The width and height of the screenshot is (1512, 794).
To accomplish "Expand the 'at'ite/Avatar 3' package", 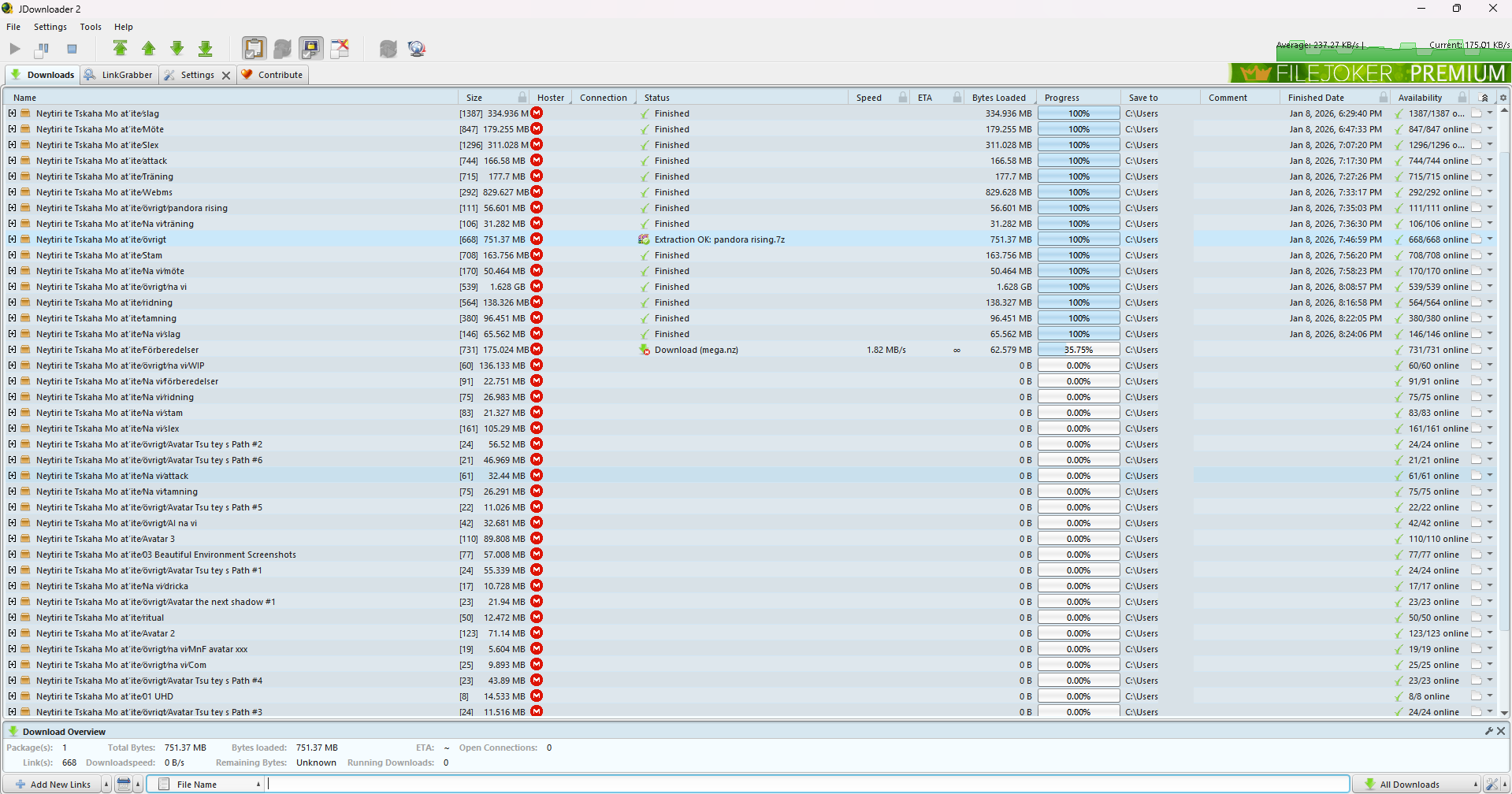I will click(x=12, y=539).
